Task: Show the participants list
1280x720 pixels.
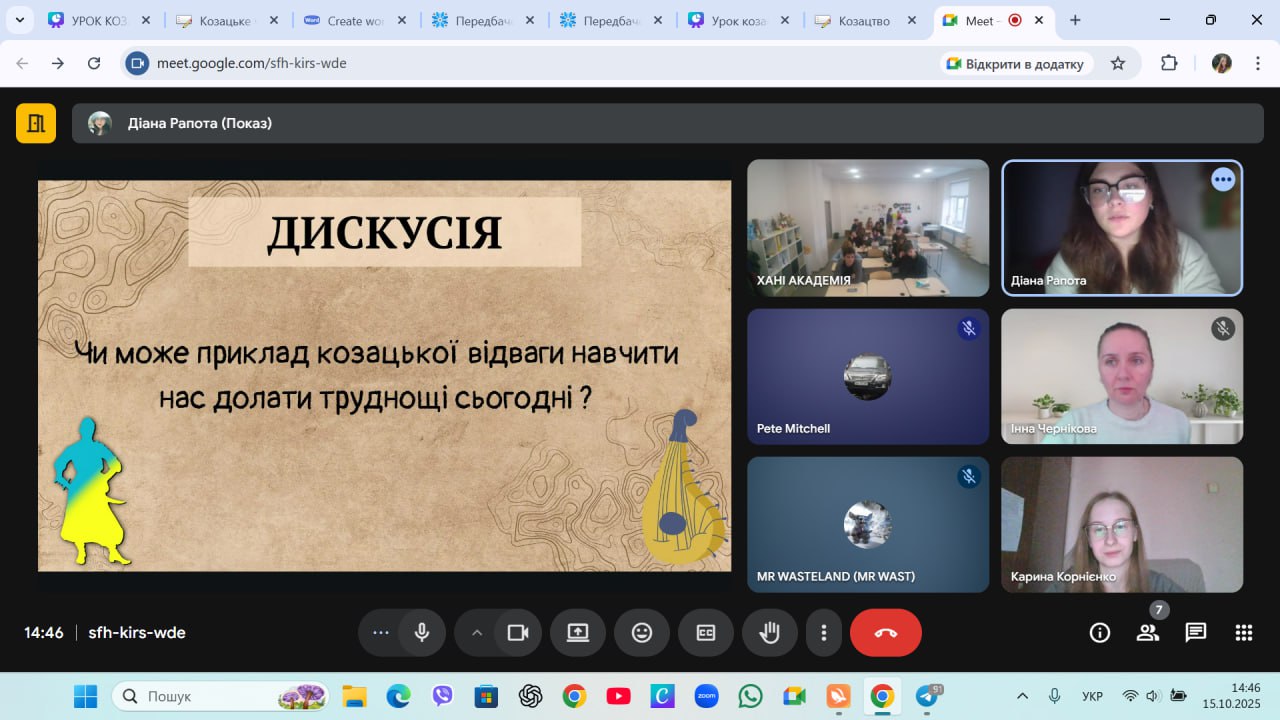Action: click(x=1147, y=633)
